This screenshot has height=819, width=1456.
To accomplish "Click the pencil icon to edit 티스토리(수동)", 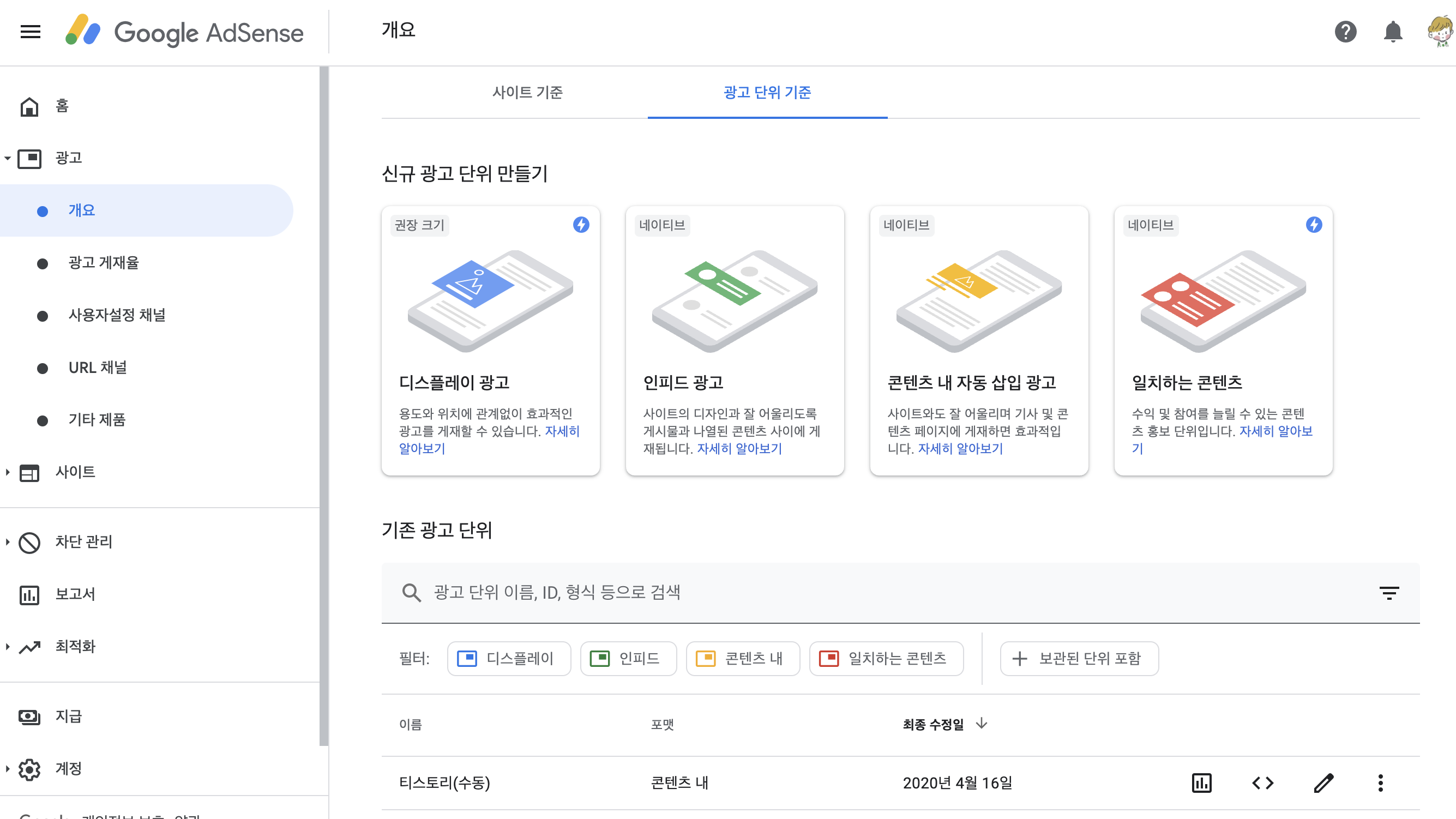I will tap(1323, 783).
